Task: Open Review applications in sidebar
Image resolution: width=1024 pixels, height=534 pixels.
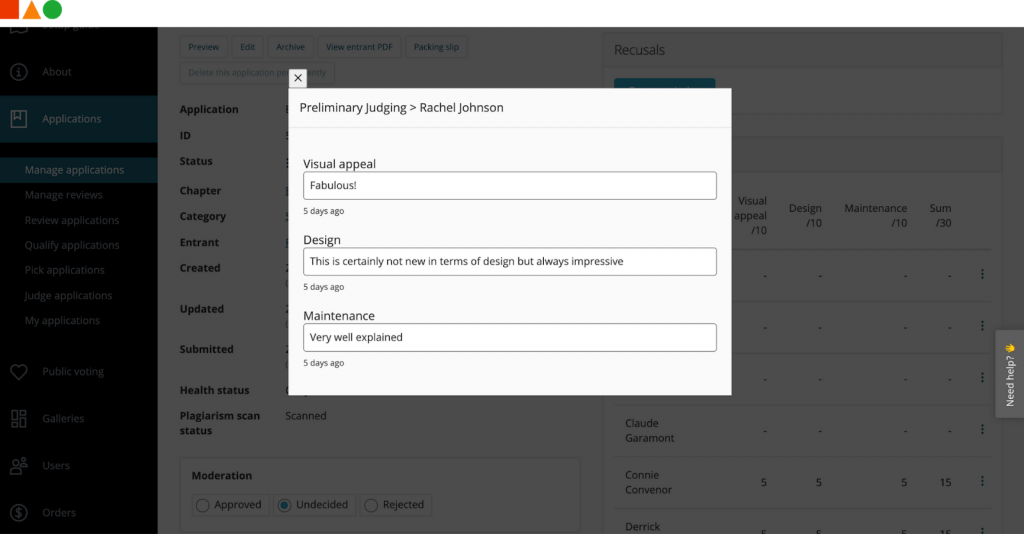Action: tap(72, 220)
